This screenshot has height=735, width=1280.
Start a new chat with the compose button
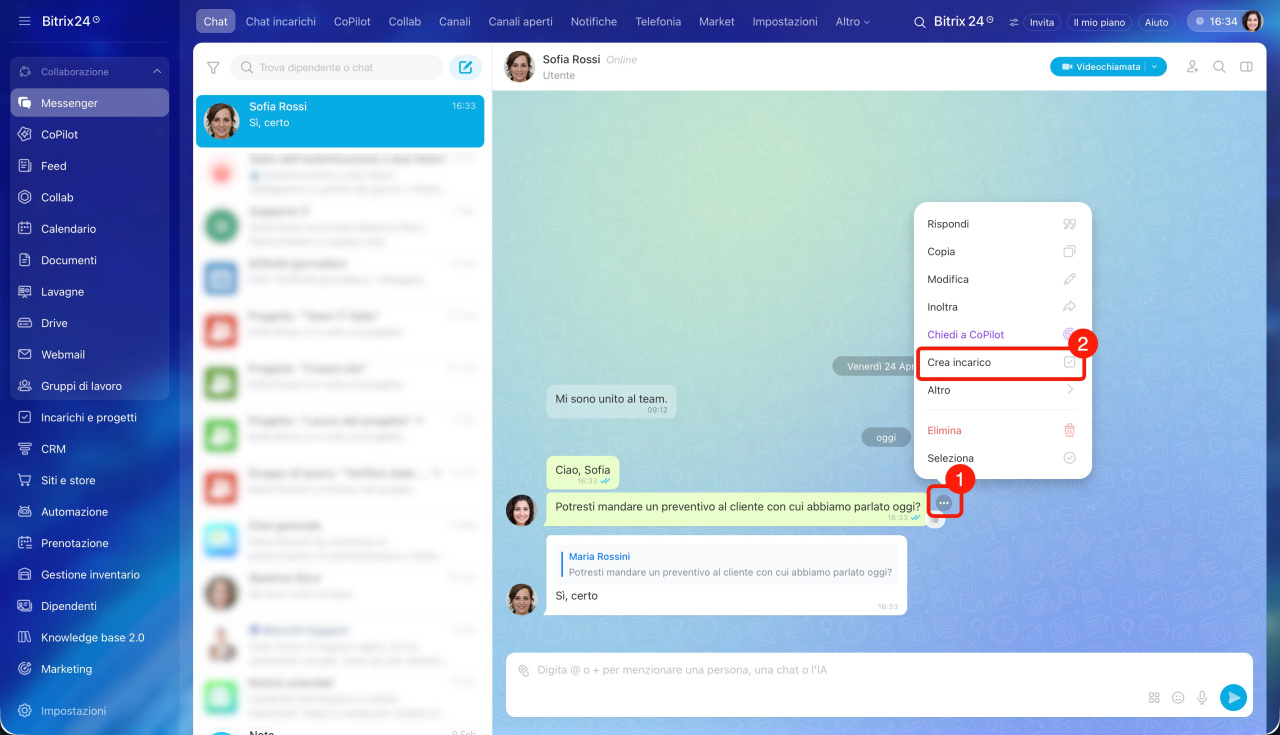coord(465,68)
